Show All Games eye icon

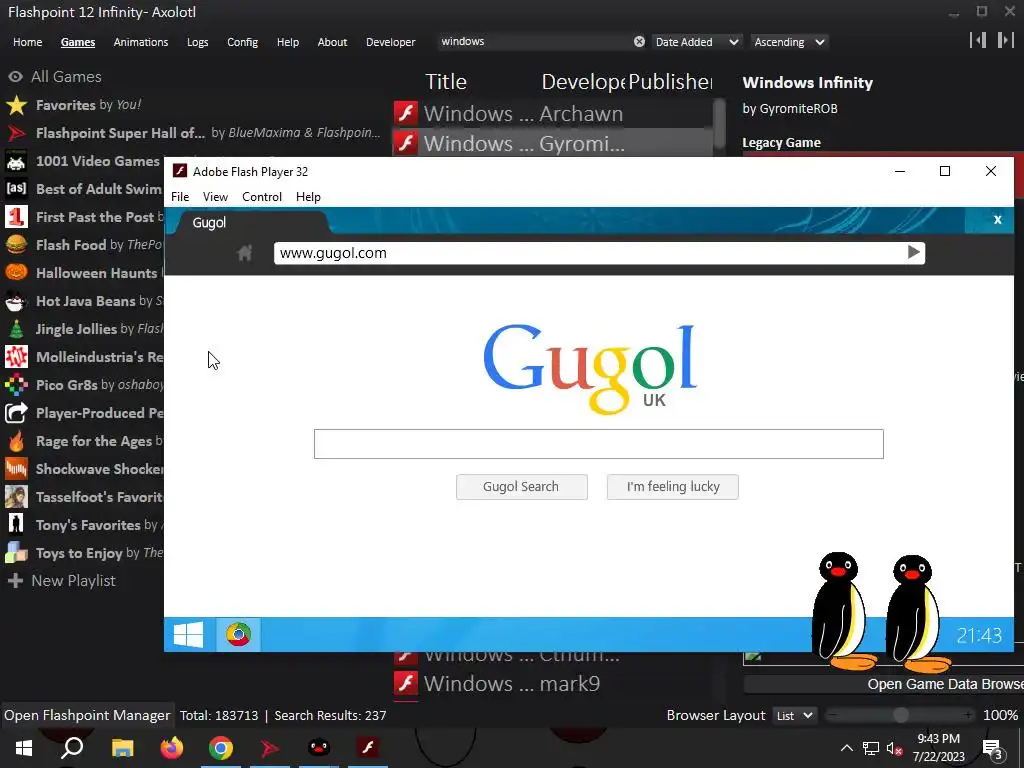click(16, 76)
